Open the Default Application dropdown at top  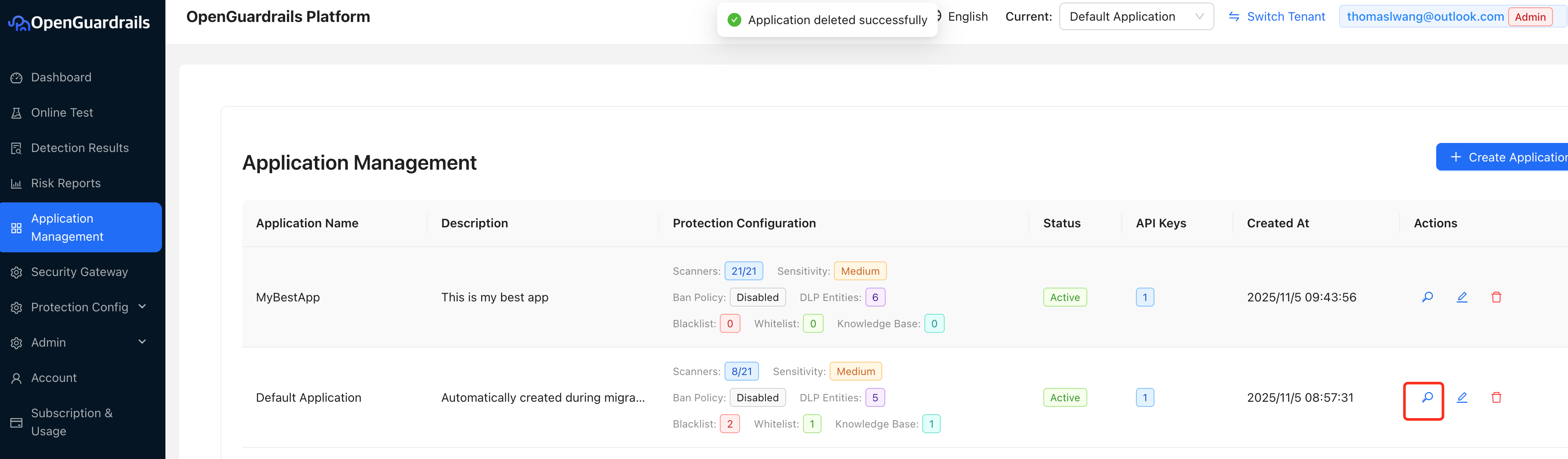[1136, 16]
